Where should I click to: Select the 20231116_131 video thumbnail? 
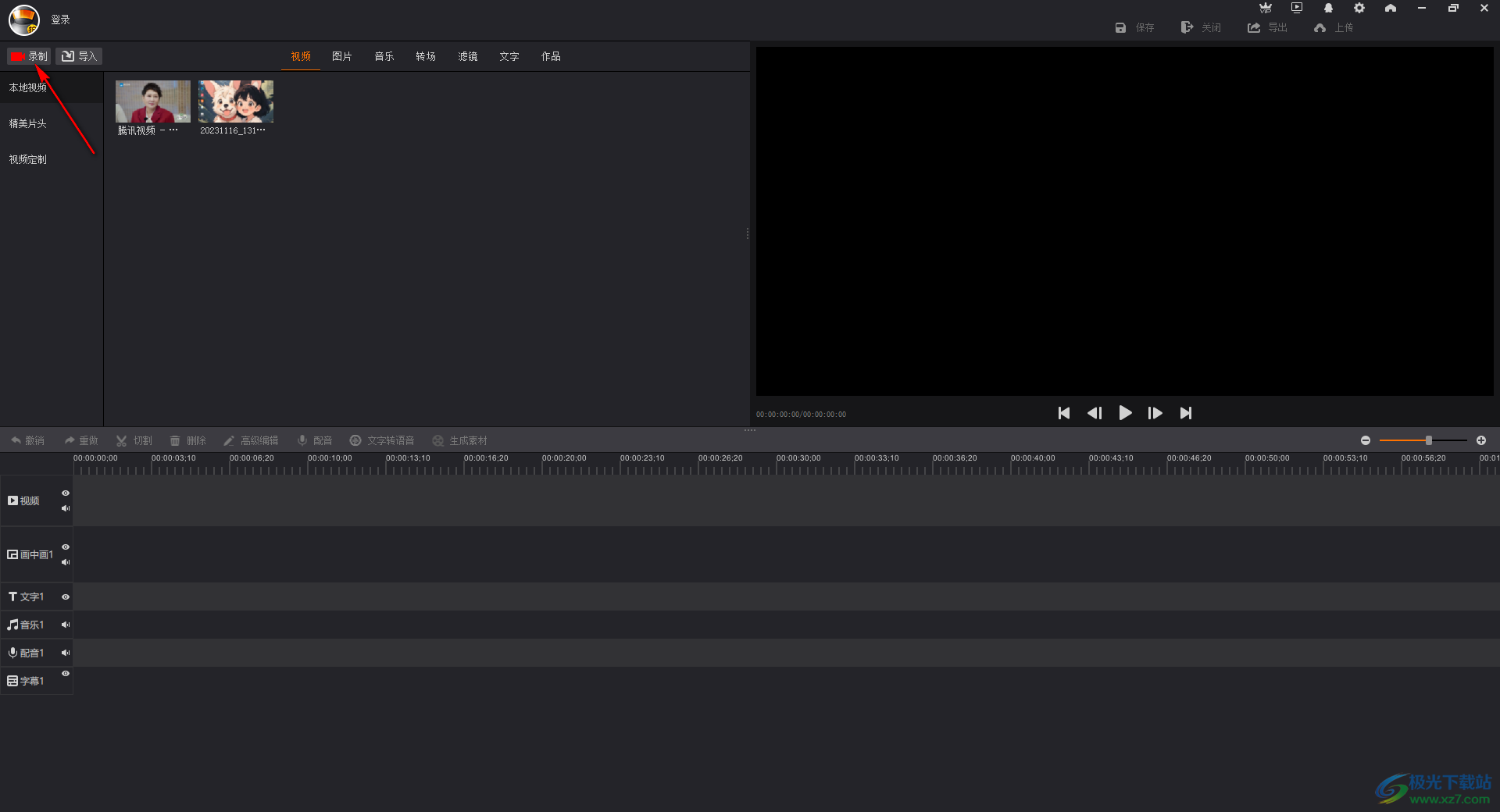tap(236, 101)
